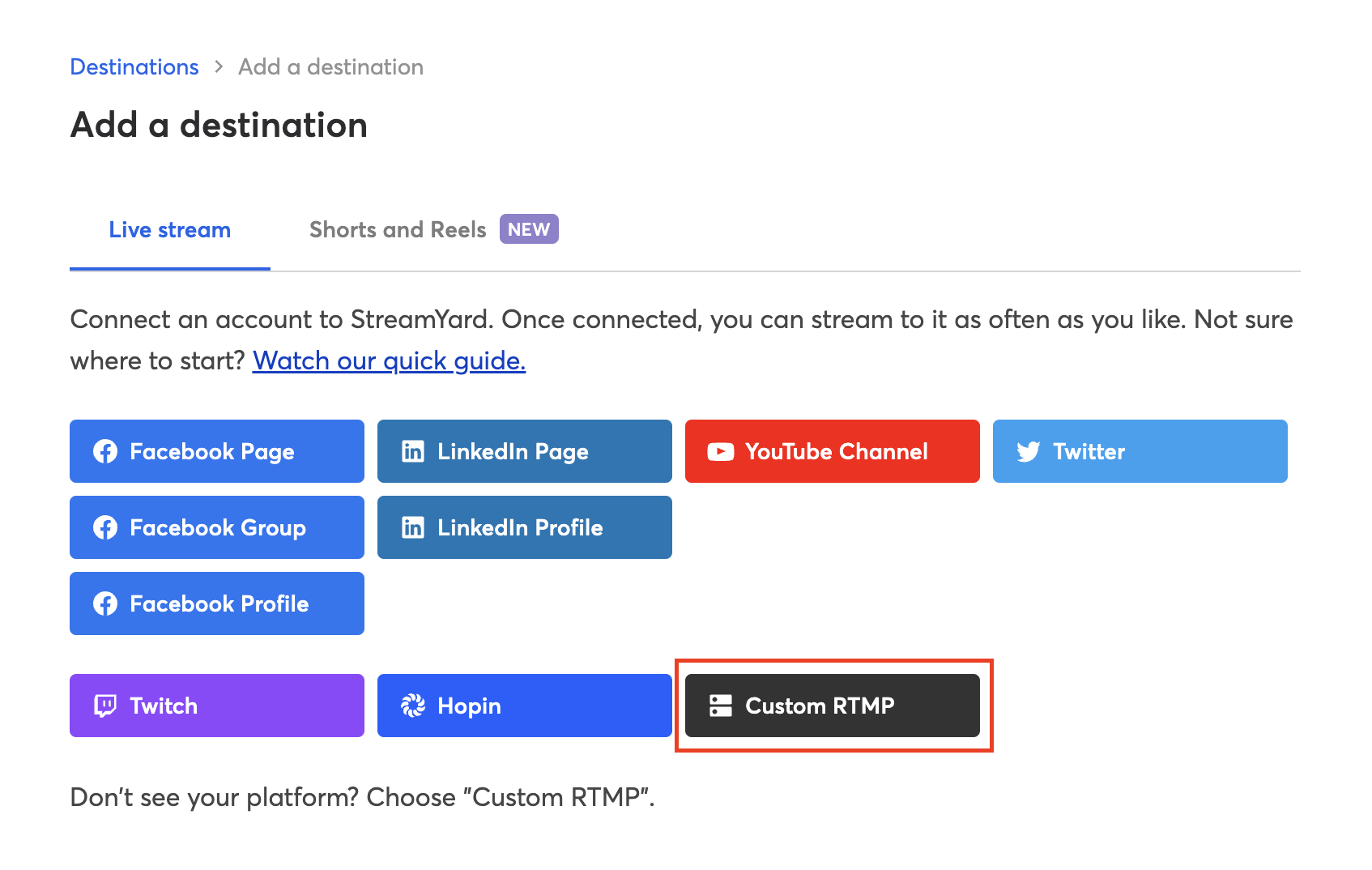
Task: Go back to Destinations breadcrumb
Action: [134, 67]
